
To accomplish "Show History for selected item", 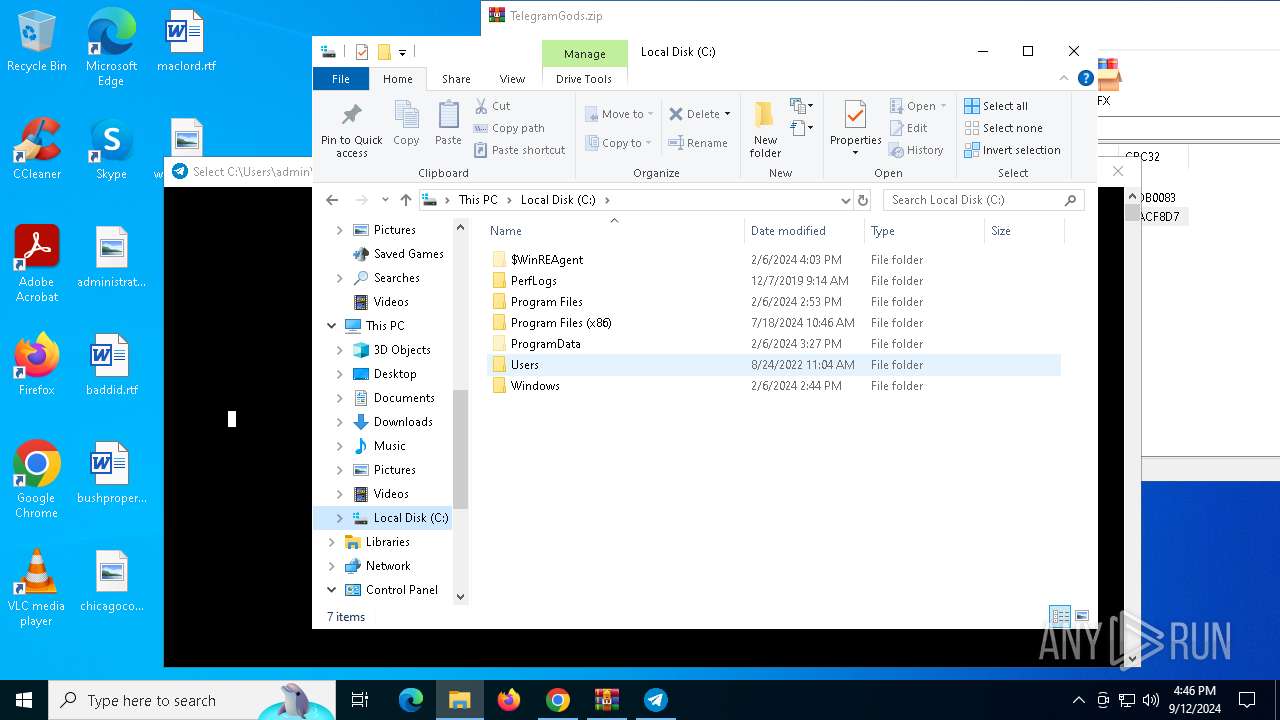I will [916, 150].
